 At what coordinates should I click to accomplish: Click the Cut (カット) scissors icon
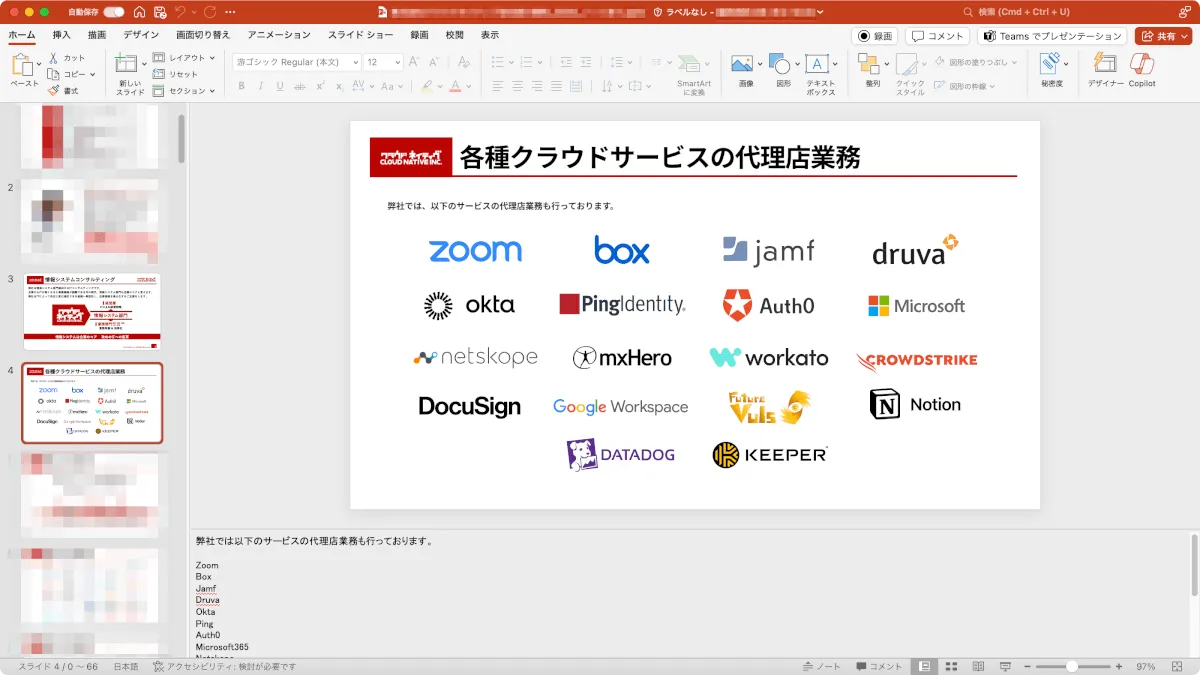point(54,58)
